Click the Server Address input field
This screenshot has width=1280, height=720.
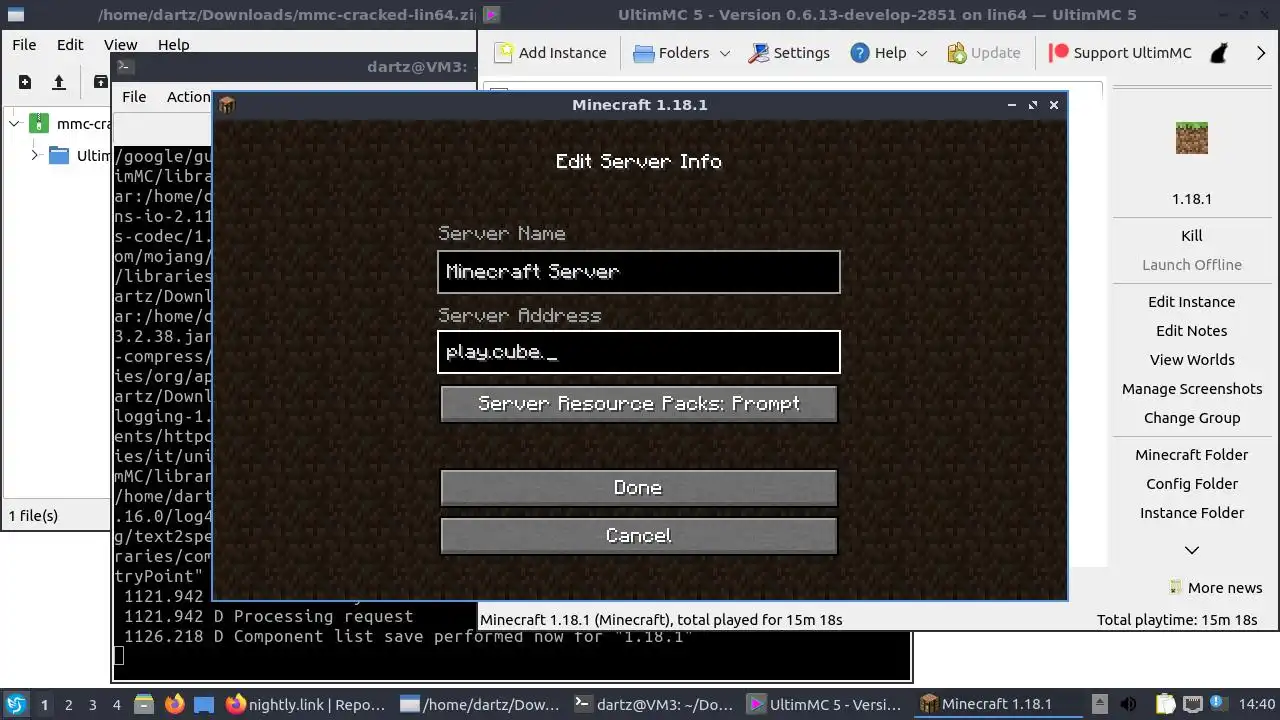pos(638,352)
